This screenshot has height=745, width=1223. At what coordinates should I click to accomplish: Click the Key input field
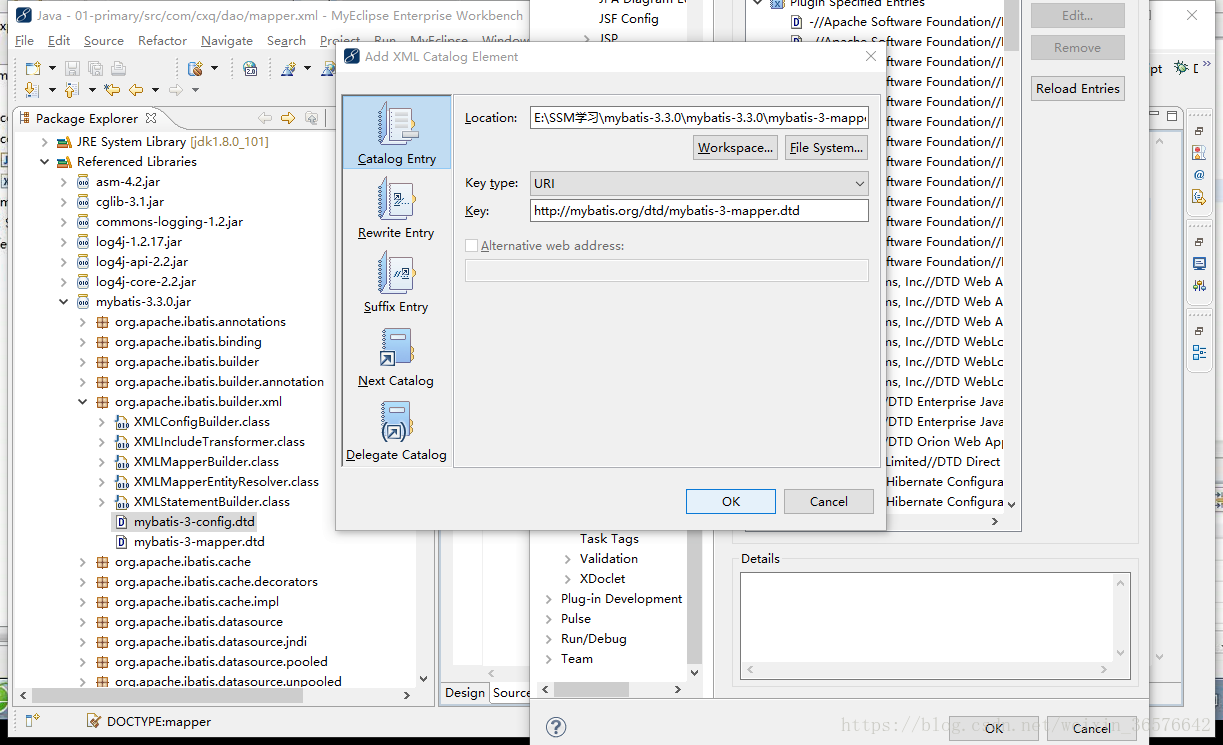coord(699,211)
